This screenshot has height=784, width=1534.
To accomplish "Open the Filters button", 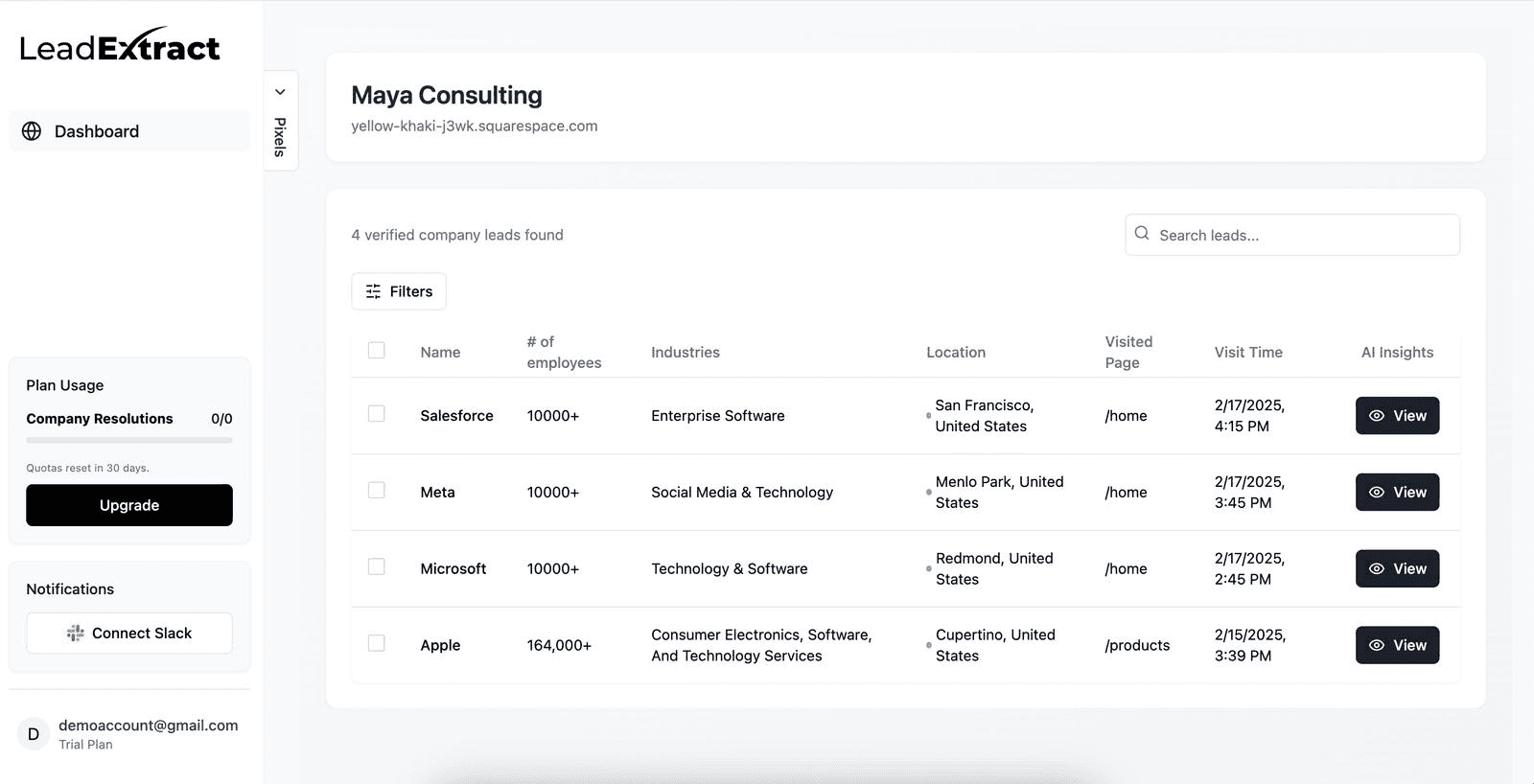I will (399, 291).
